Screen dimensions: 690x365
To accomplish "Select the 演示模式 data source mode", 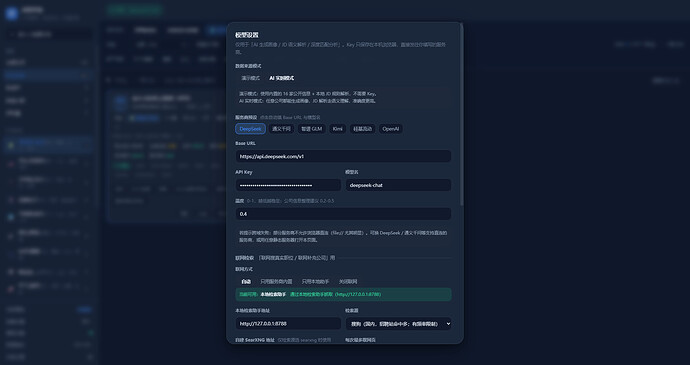I will point(250,78).
